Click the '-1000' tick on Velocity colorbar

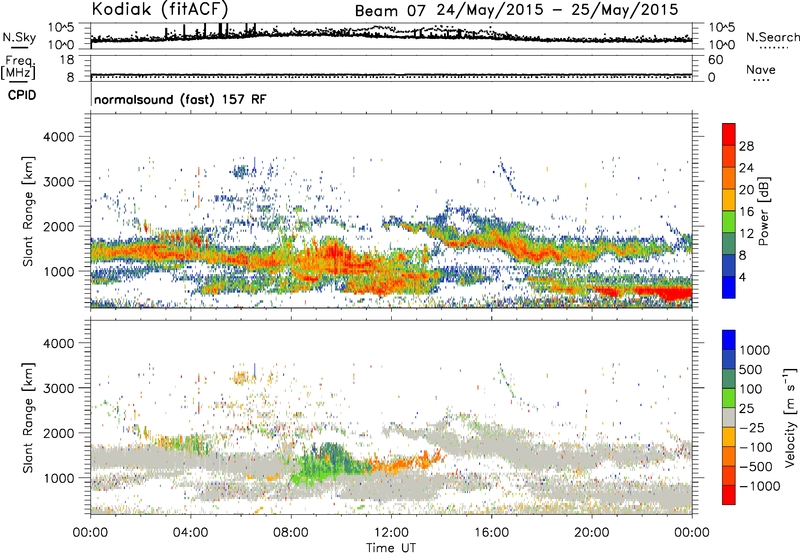pos(759,486)
